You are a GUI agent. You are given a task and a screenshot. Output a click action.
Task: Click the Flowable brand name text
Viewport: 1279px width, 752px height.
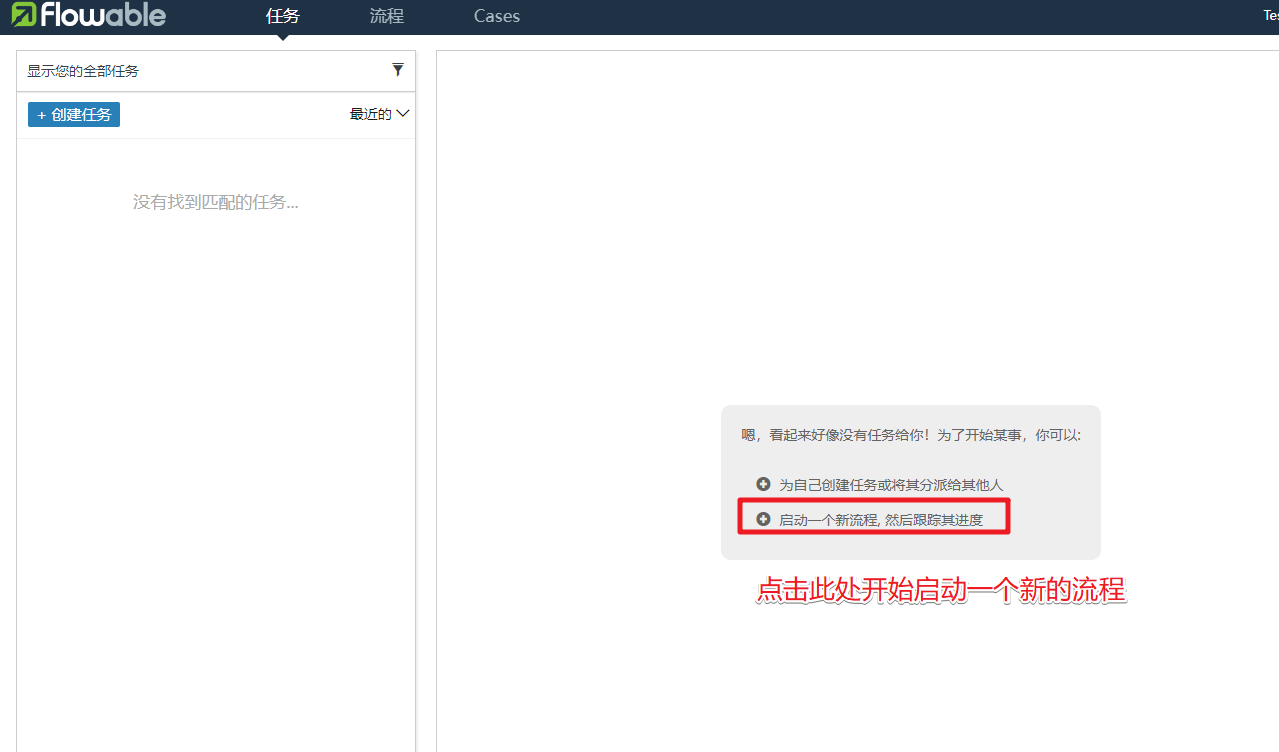tap(103, 15)
